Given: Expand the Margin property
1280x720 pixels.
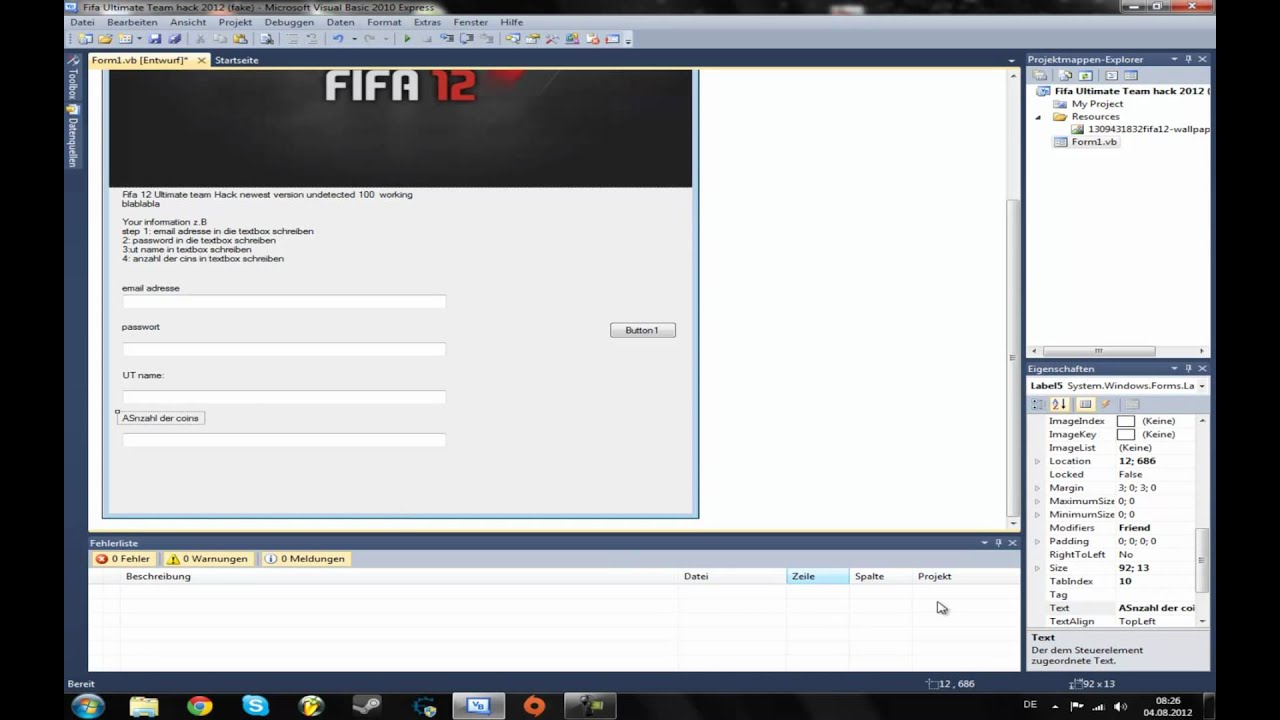Looking at the screenshot, I should pos(1037,488).
